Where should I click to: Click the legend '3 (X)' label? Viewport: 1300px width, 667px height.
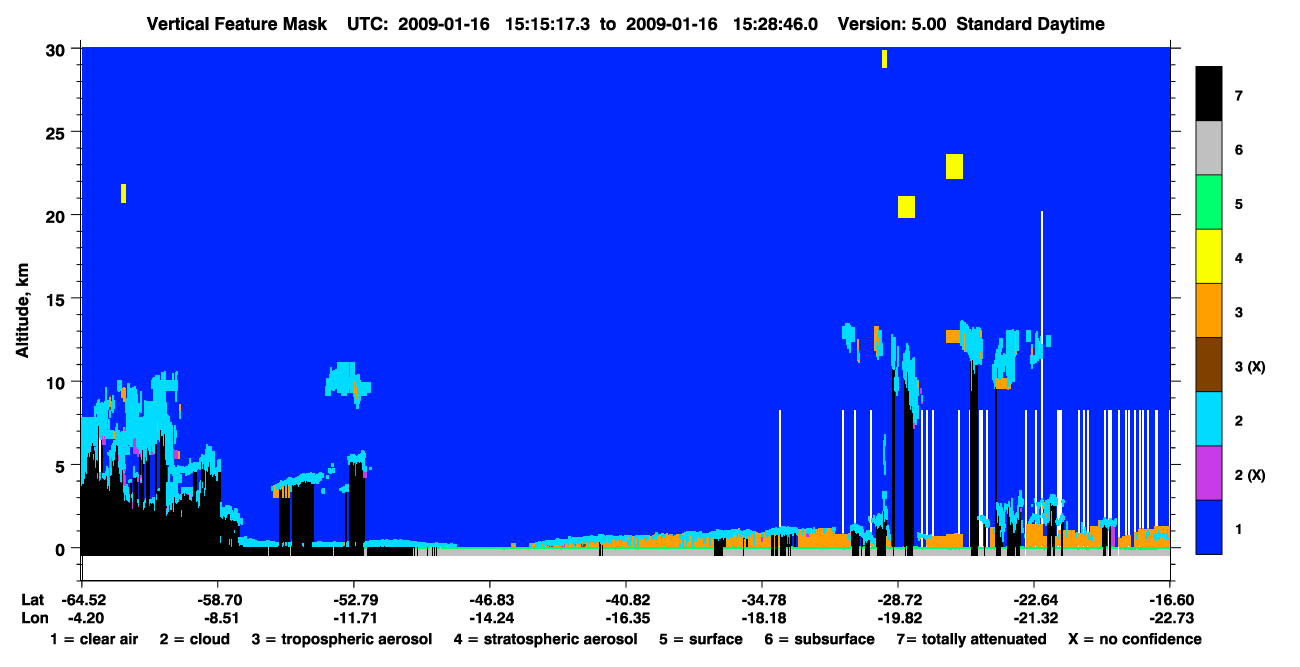click(x=1250, y=366)
